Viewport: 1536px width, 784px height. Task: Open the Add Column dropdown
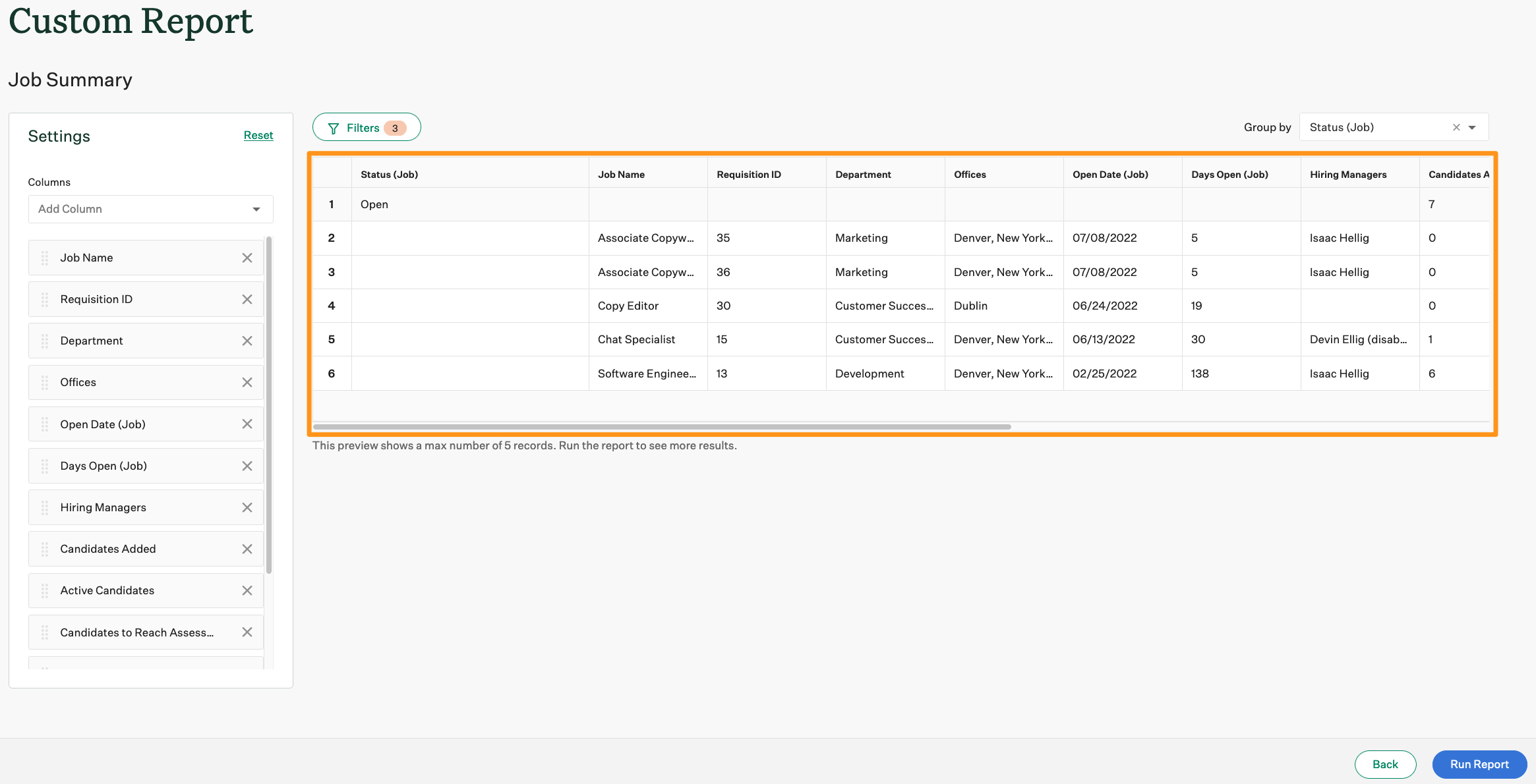coord(150,209)
